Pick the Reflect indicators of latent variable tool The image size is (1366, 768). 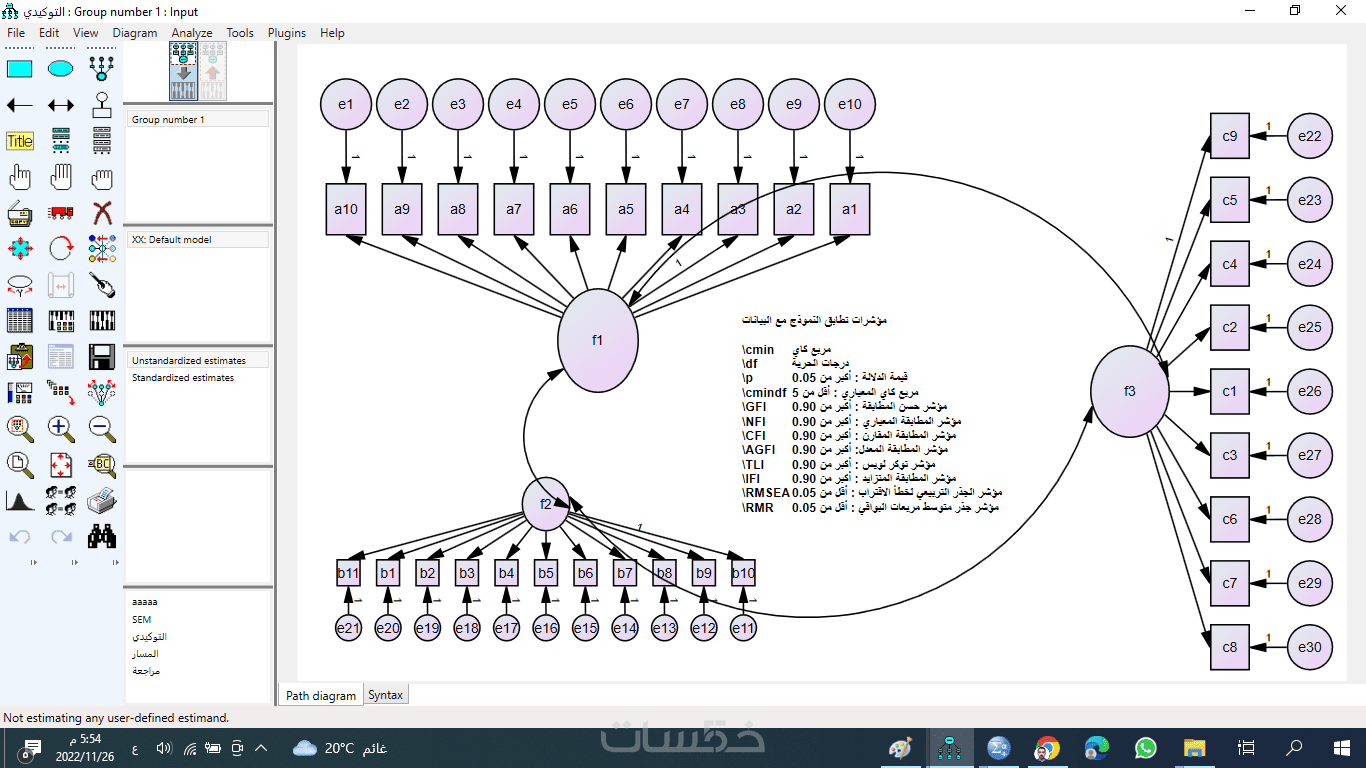(101, 248)
